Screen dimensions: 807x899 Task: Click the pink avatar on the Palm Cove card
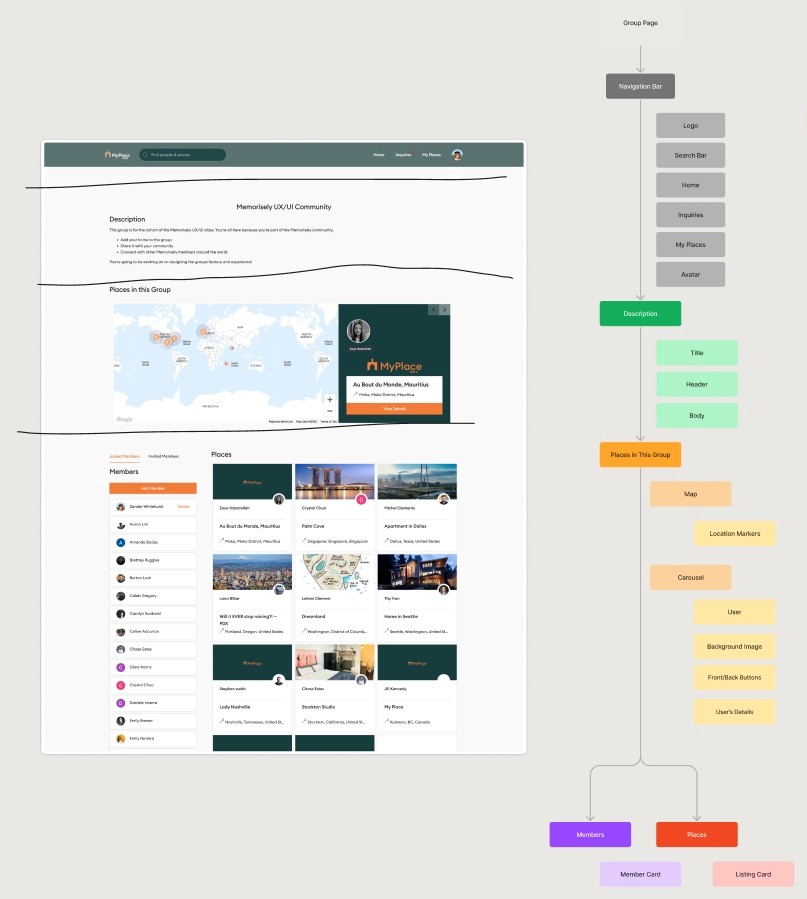point(361,499)
